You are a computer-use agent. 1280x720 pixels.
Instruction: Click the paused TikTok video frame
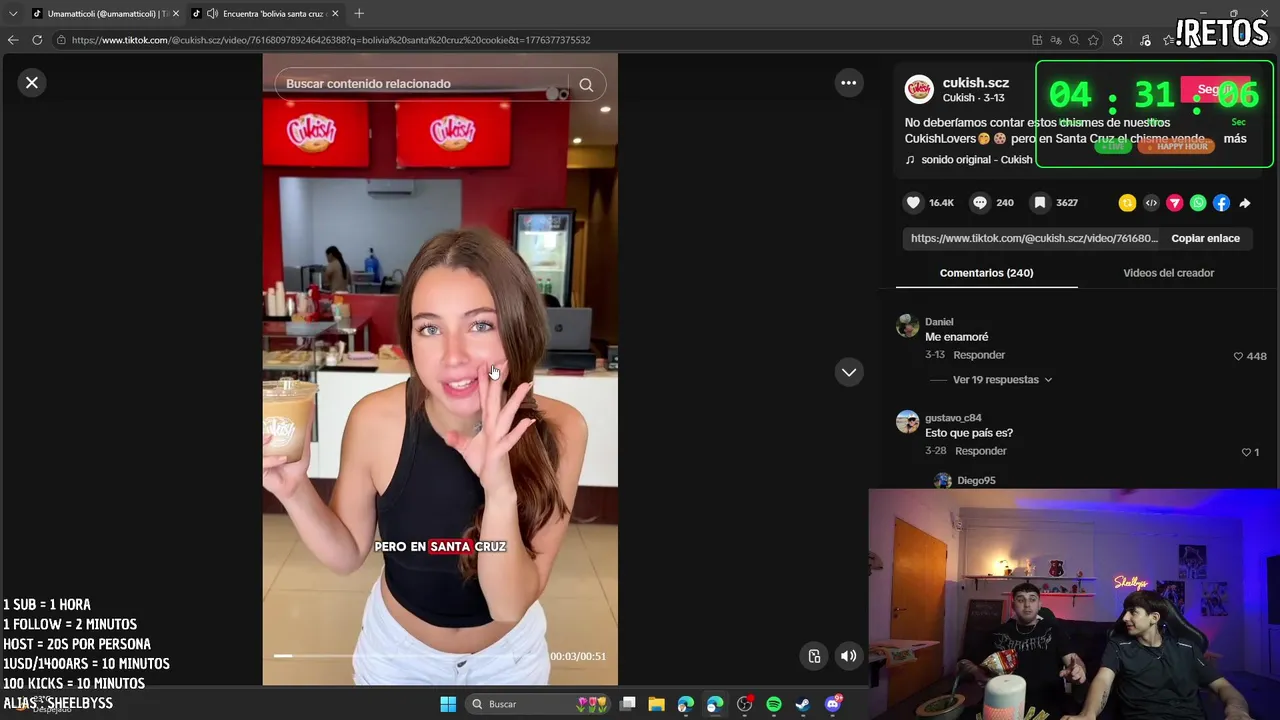(440, 370)
